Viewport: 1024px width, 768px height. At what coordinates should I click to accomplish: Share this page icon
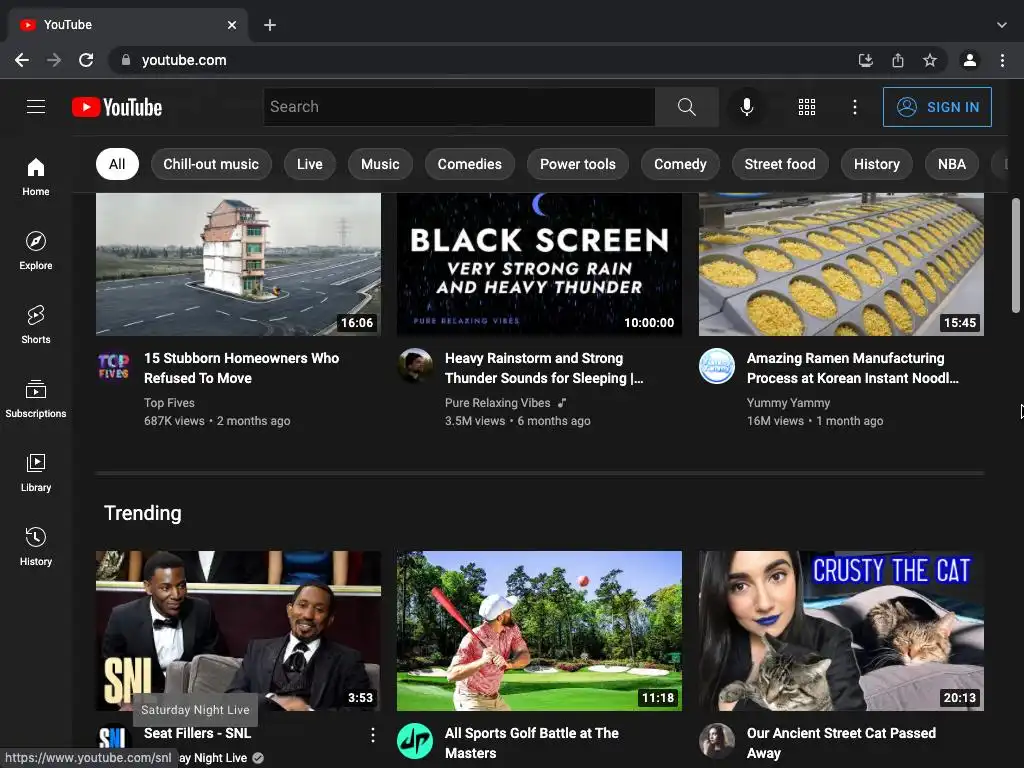coord(898,60)
